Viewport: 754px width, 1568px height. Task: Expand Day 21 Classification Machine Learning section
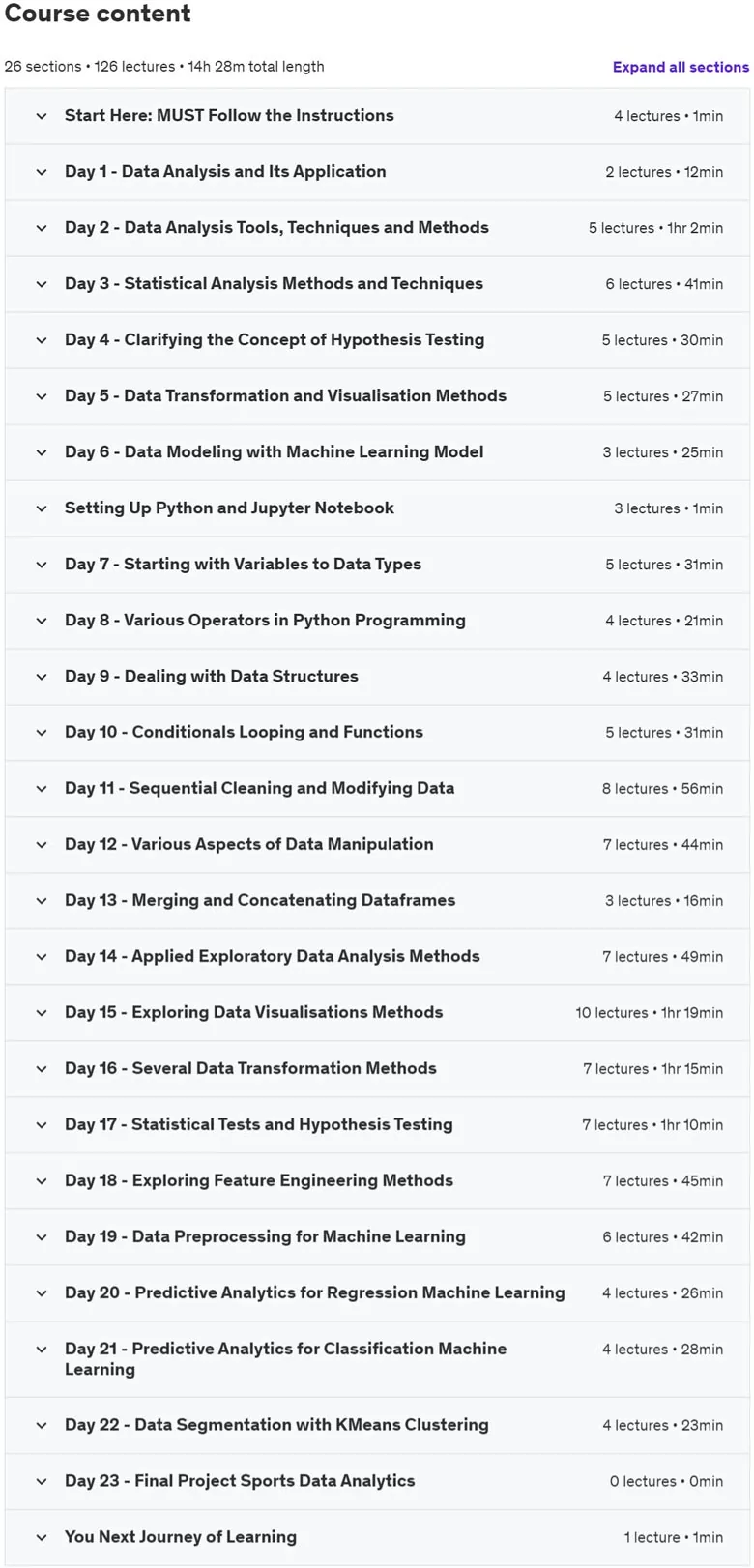pos(377,1359)
